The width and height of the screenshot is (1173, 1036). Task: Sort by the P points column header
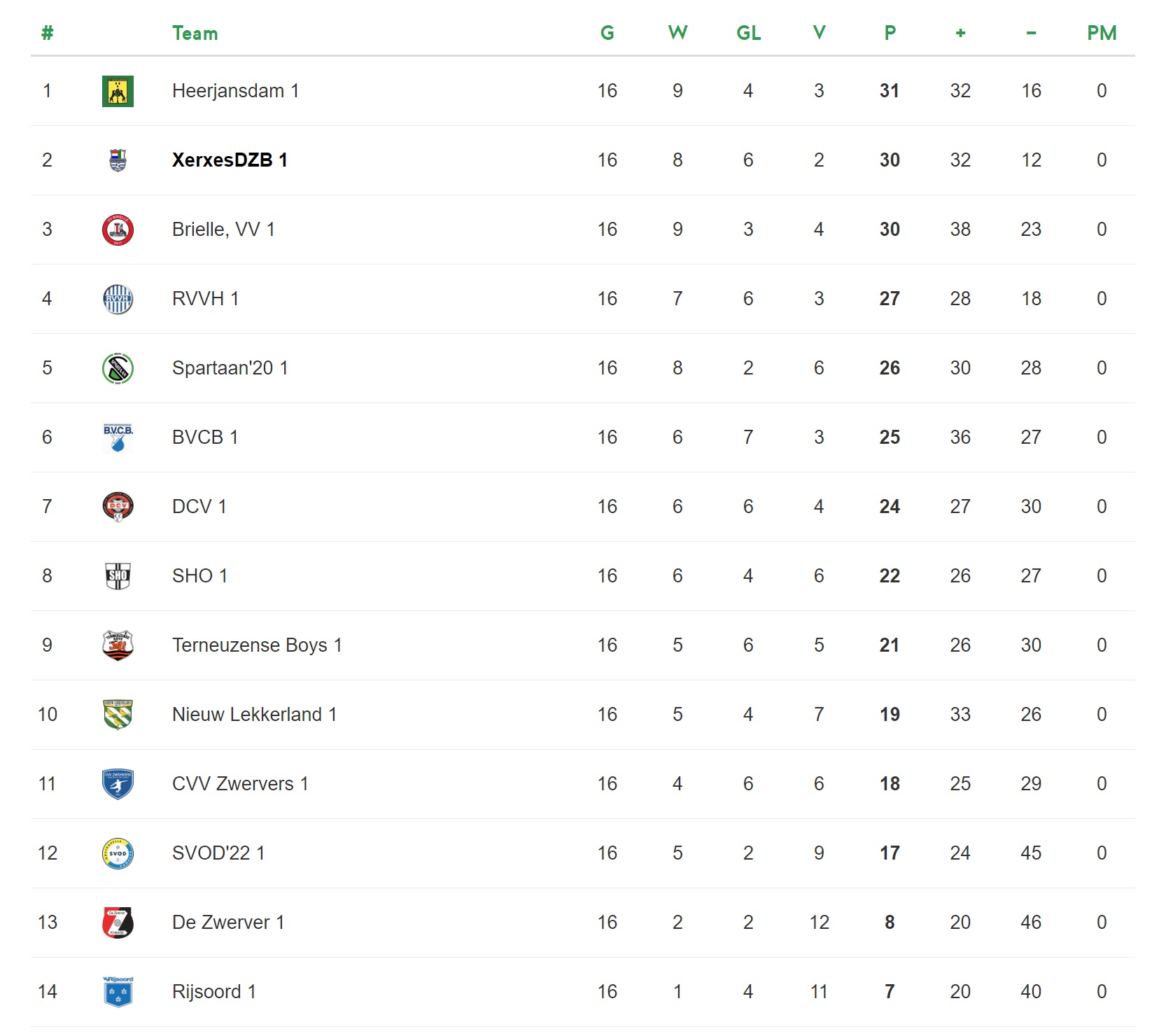click(890, 33)
